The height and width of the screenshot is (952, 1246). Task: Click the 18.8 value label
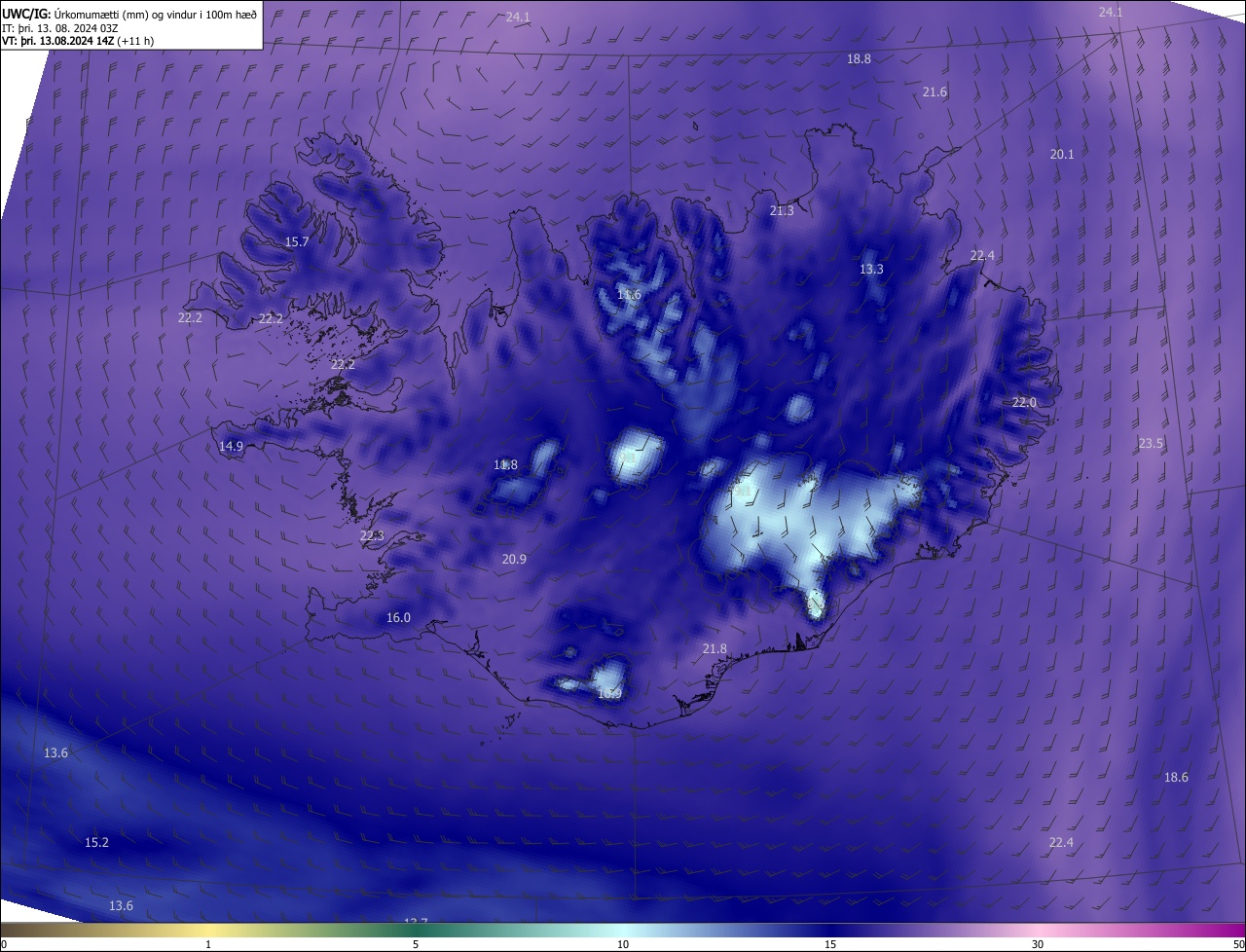(859, 58)
